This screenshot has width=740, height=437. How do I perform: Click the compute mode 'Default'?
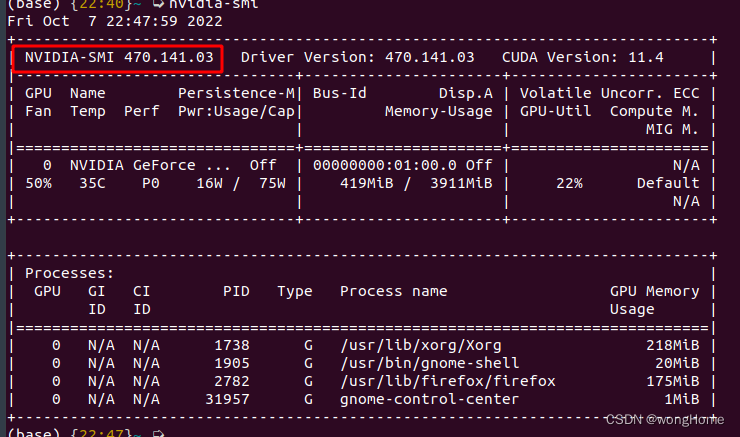pos(668,183)
